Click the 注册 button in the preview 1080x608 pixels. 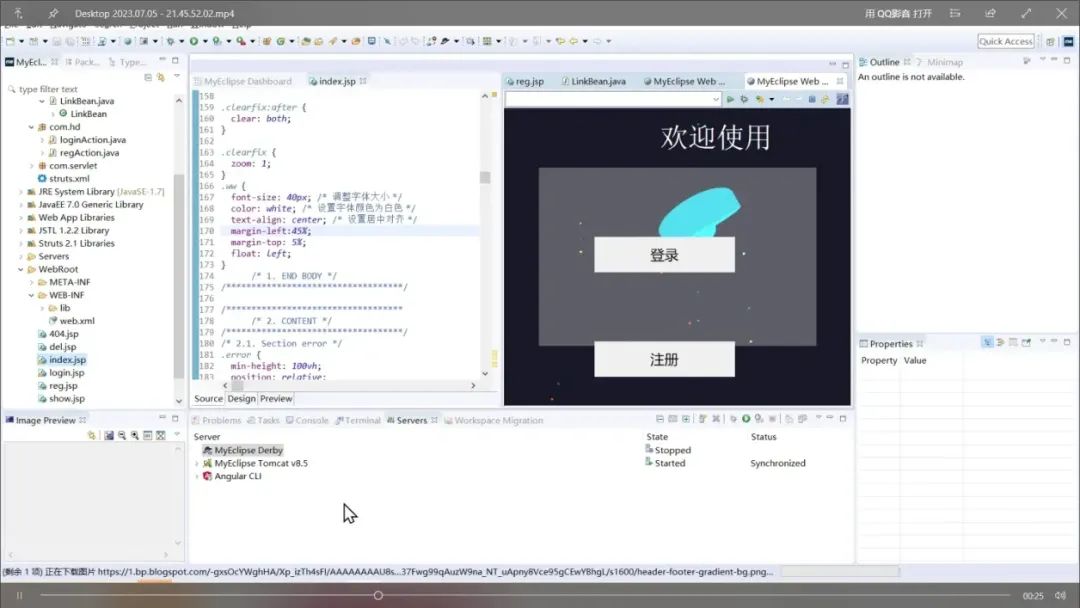coord(665,359)
